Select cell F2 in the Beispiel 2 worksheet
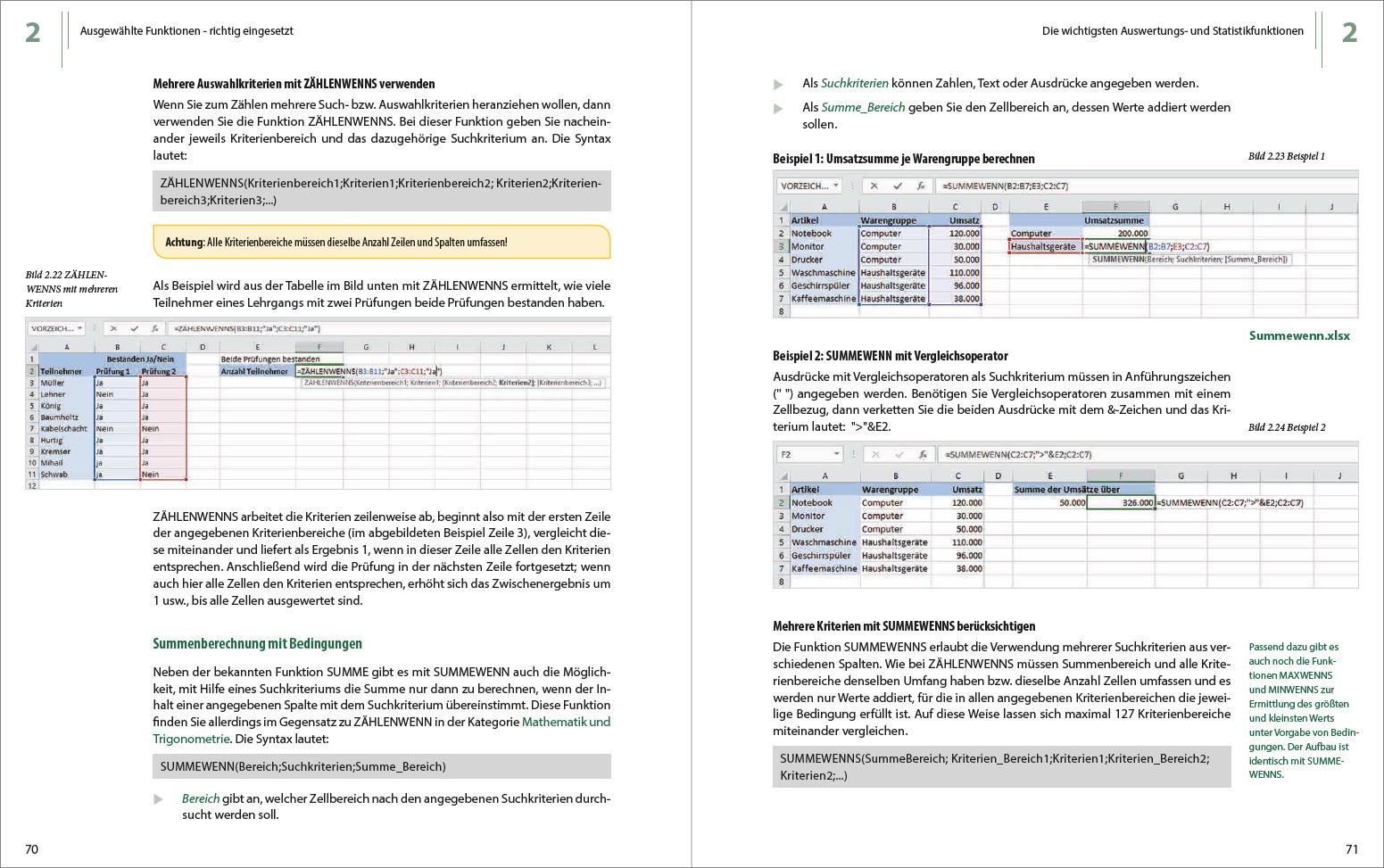This screenshot has height=868, width=1384. pyautogui.click(x=1122, y=502)
